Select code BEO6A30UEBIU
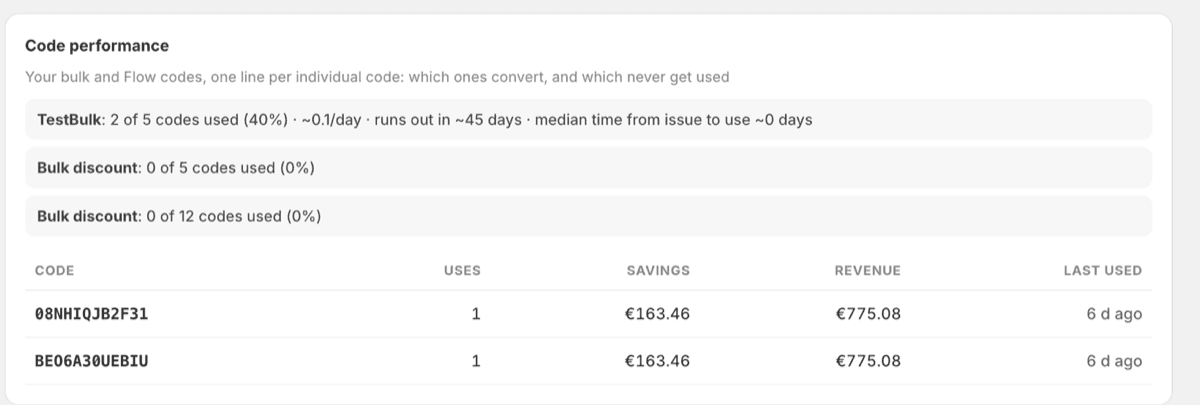1200x405 pixels. tap(92, 361)
